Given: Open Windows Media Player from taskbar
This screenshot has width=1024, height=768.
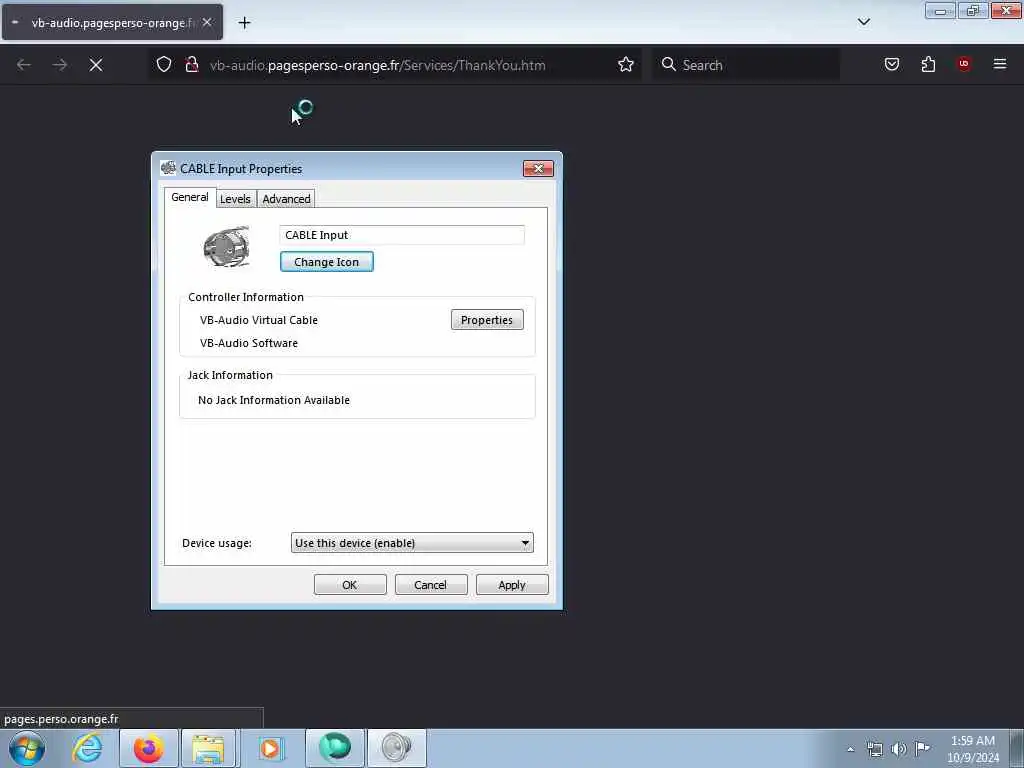Looking at the screenshot, I should pos(270,748).
